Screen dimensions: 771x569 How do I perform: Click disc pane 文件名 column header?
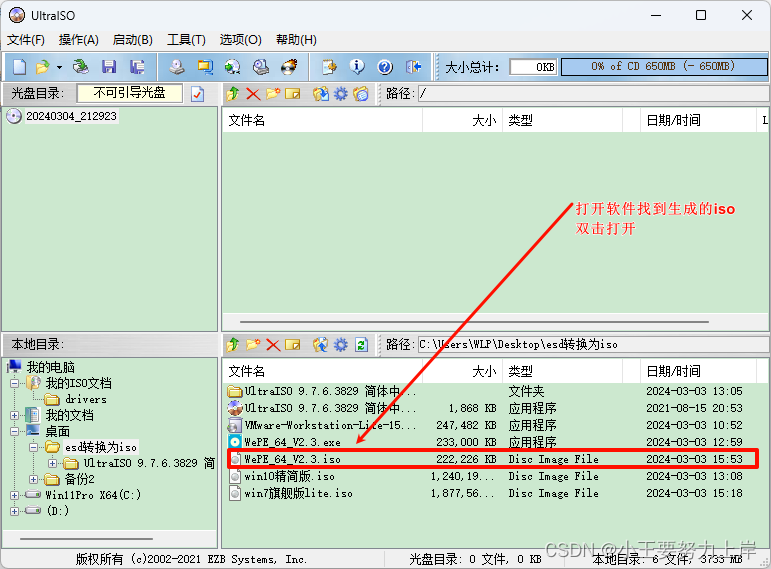[323, 120]
